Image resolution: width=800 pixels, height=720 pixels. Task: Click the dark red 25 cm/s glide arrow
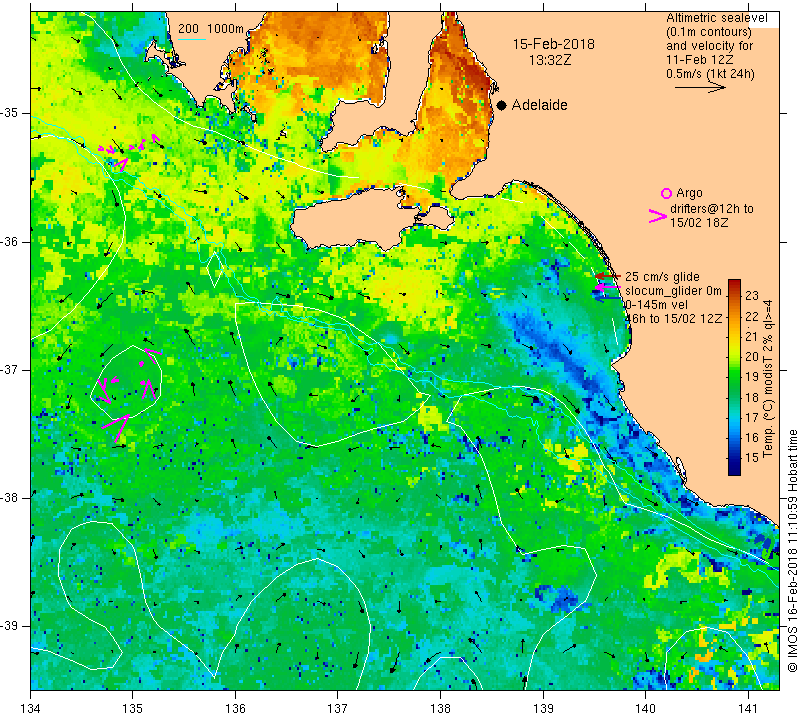[x=608, y=276]
